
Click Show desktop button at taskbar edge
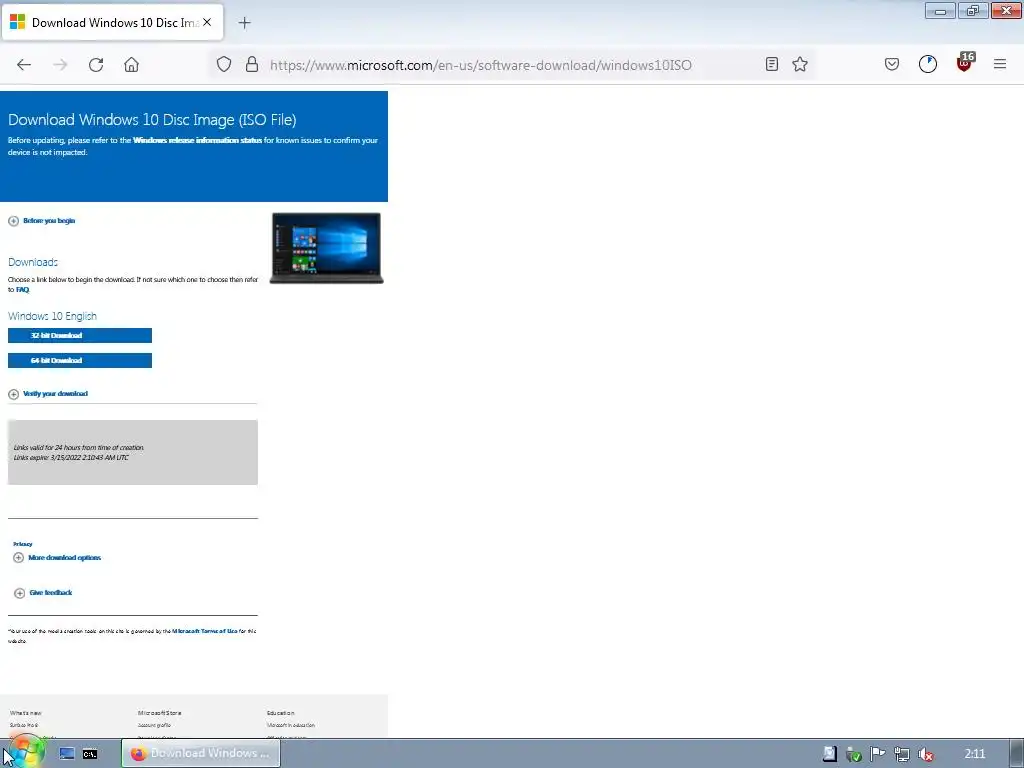[1016, 754]
